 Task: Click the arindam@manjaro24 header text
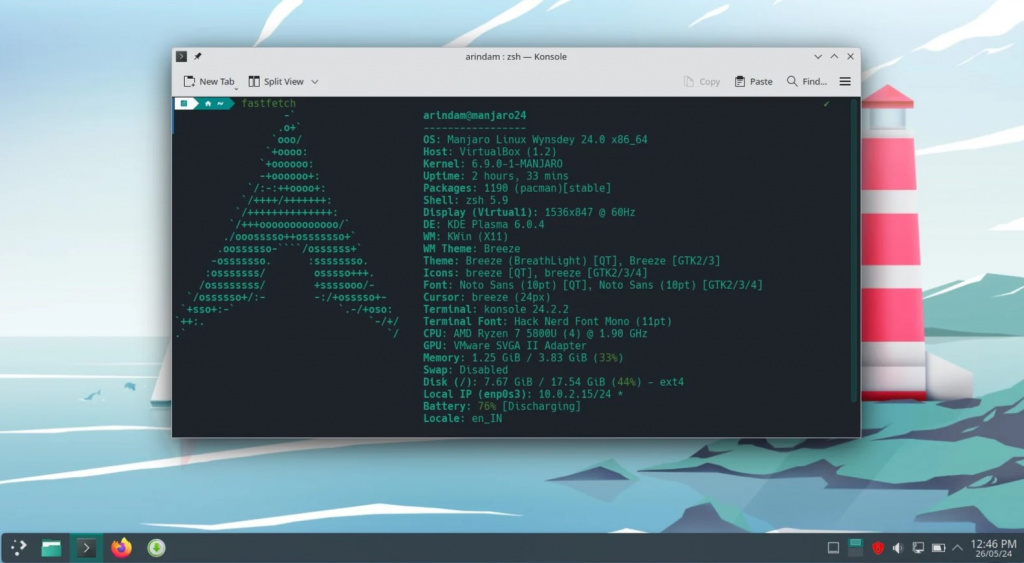(475, 116)
